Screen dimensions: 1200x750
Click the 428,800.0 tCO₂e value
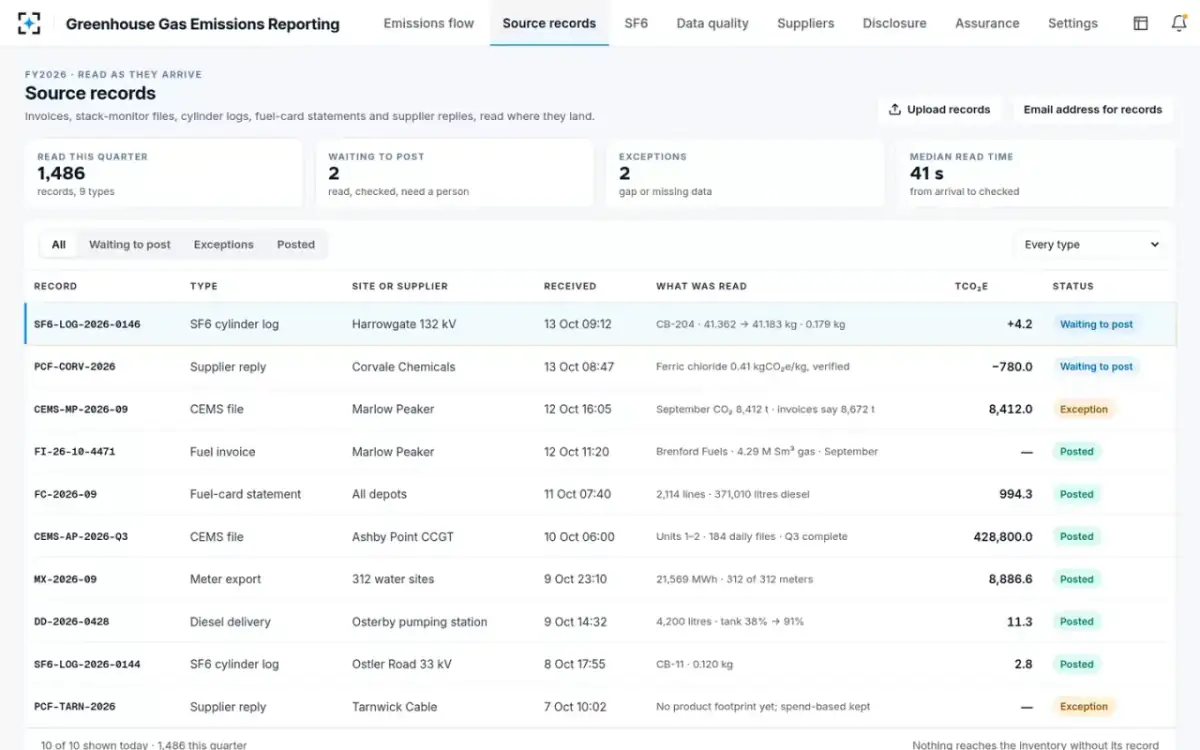click(1003, 537)
